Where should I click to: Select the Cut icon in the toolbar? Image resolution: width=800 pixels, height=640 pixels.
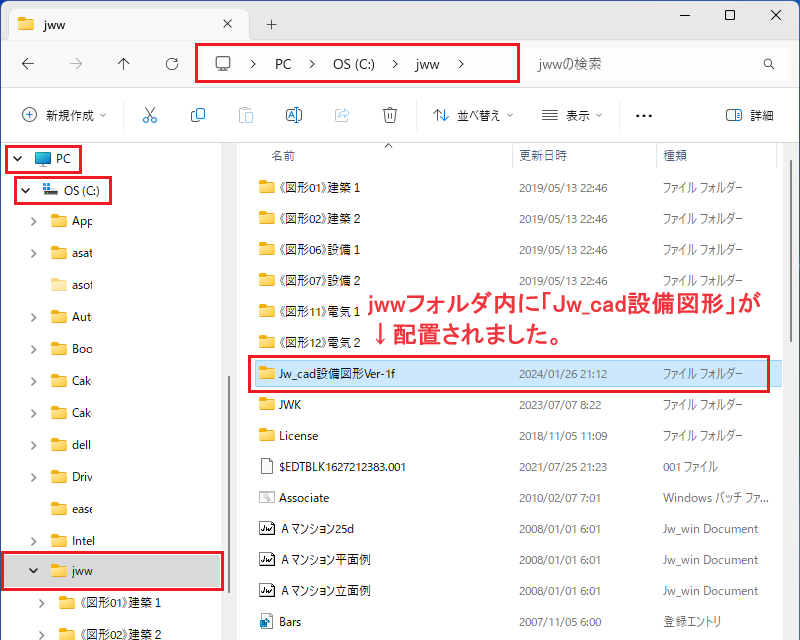pyautogui.click(x=150, y=115)
